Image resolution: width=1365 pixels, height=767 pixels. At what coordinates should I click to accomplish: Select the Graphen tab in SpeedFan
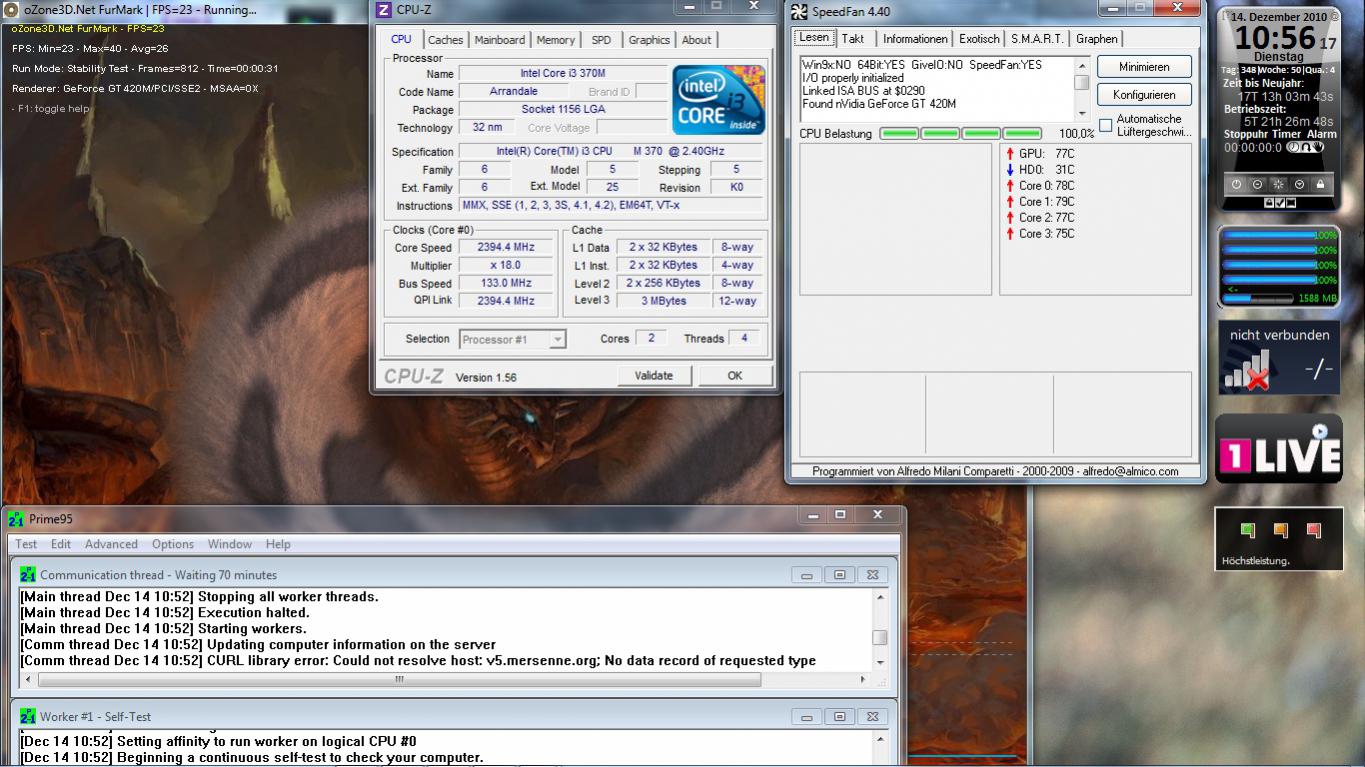pos(1097,39)
